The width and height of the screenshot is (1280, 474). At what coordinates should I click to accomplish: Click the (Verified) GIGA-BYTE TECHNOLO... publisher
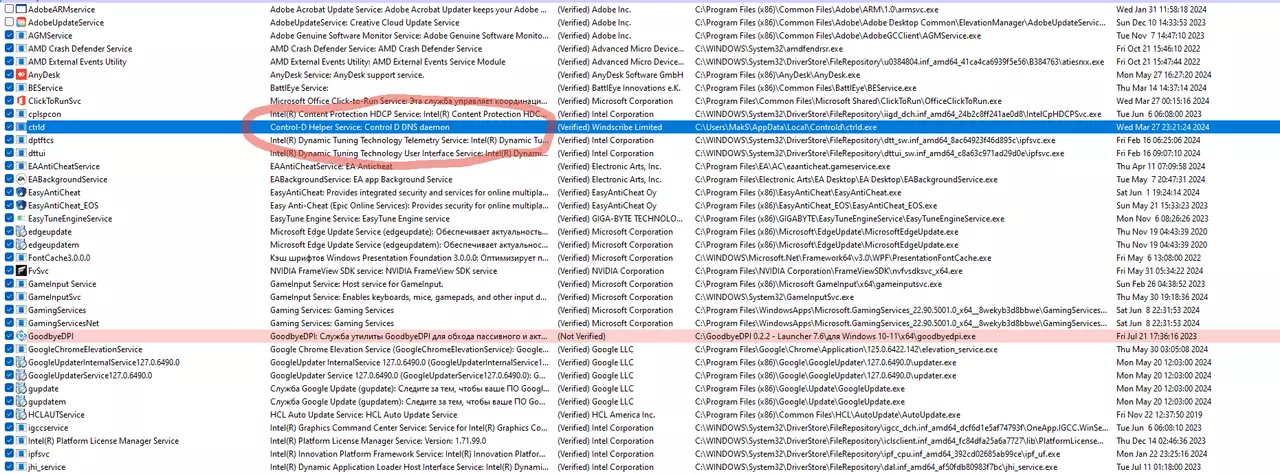[620, 218]
